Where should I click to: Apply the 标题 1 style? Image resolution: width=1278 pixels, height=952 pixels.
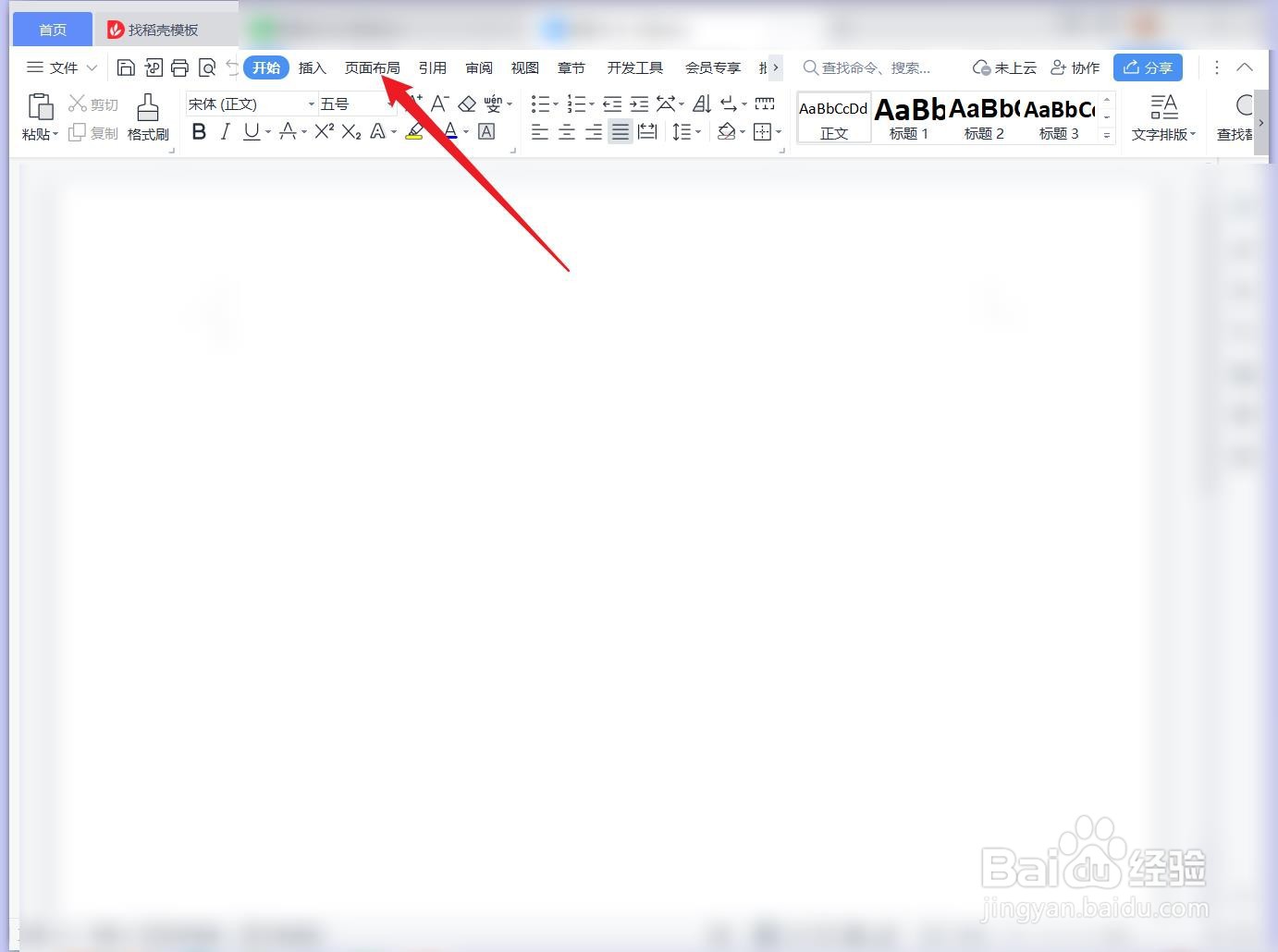(909, 118)
